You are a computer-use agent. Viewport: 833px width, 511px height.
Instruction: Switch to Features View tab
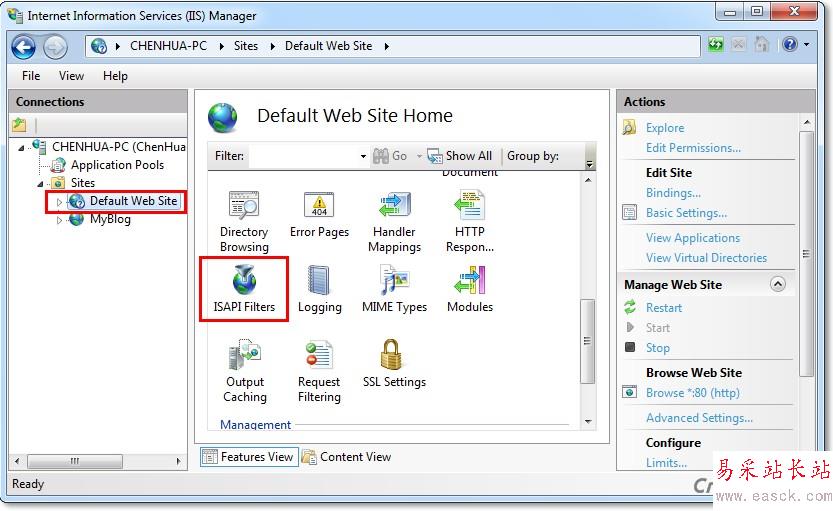point(249,457)
